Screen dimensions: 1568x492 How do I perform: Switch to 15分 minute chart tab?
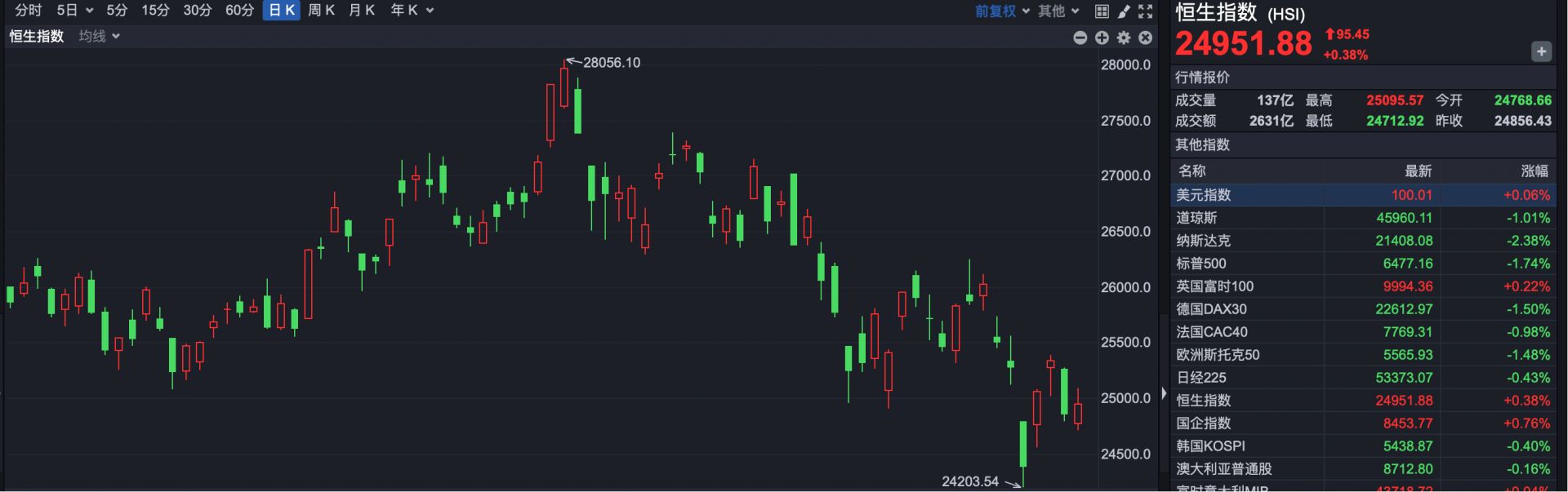(x=155, y=11)
